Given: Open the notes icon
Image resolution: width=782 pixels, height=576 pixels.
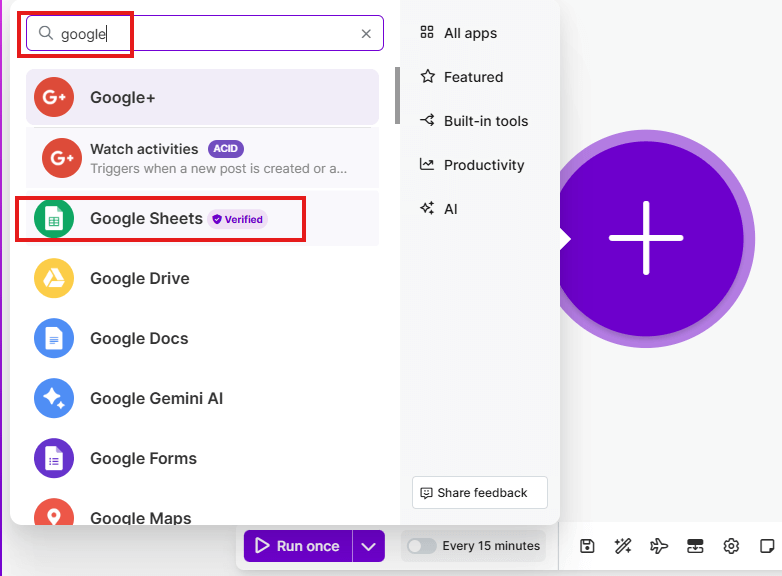Looking at the screenshot, I should [767, 546].
